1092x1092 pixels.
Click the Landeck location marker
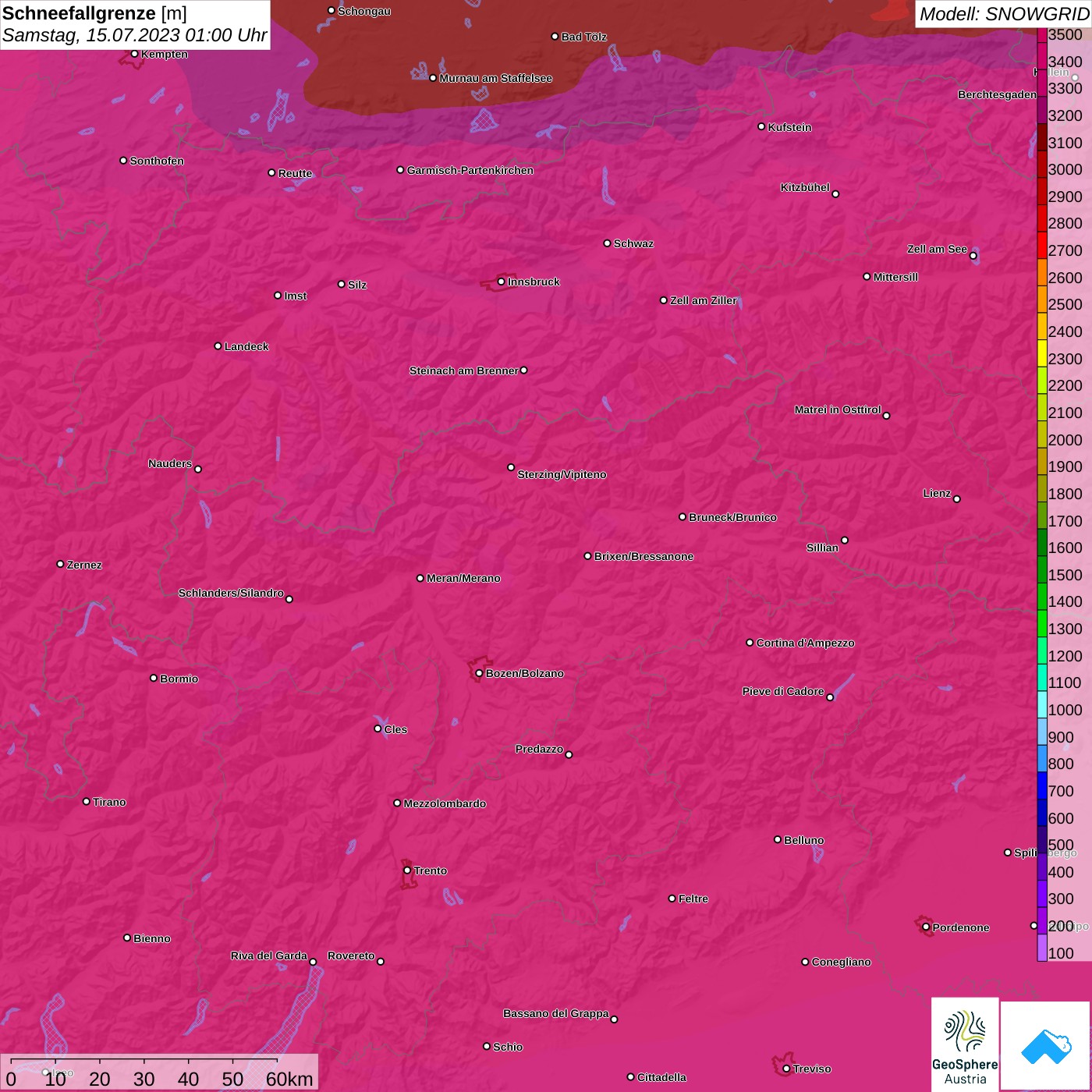(x=218, y=346)
